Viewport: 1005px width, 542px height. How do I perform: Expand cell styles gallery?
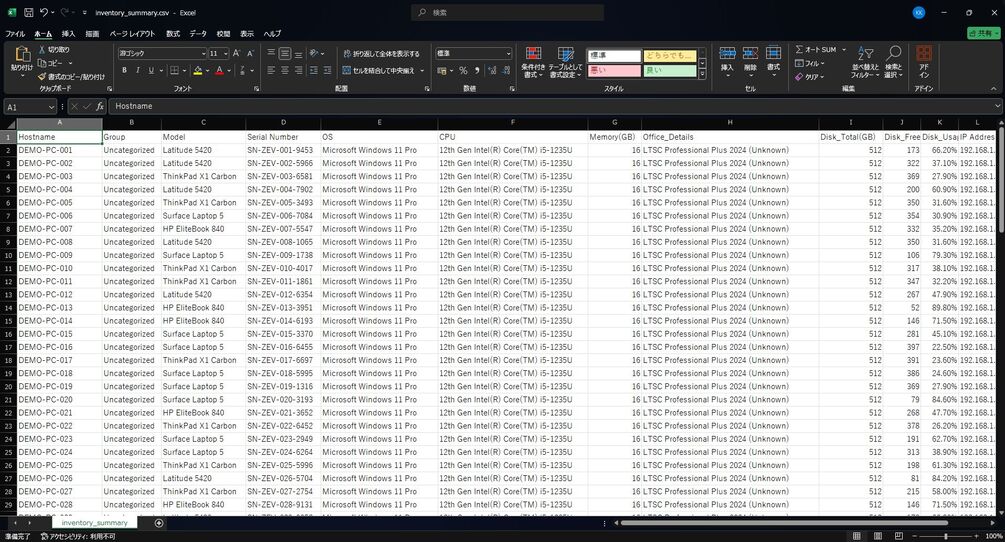coord(702,75)
